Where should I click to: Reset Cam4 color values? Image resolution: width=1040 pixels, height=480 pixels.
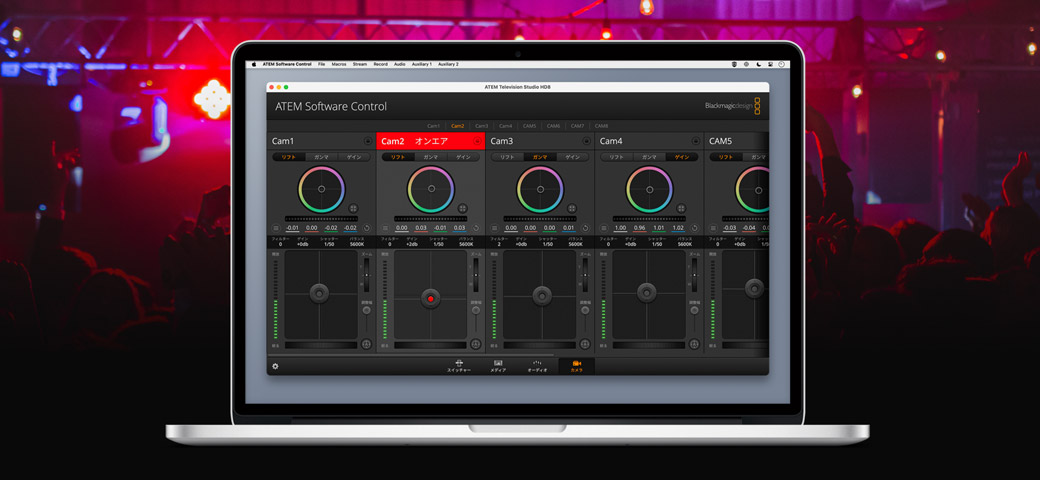pos(694,228)
